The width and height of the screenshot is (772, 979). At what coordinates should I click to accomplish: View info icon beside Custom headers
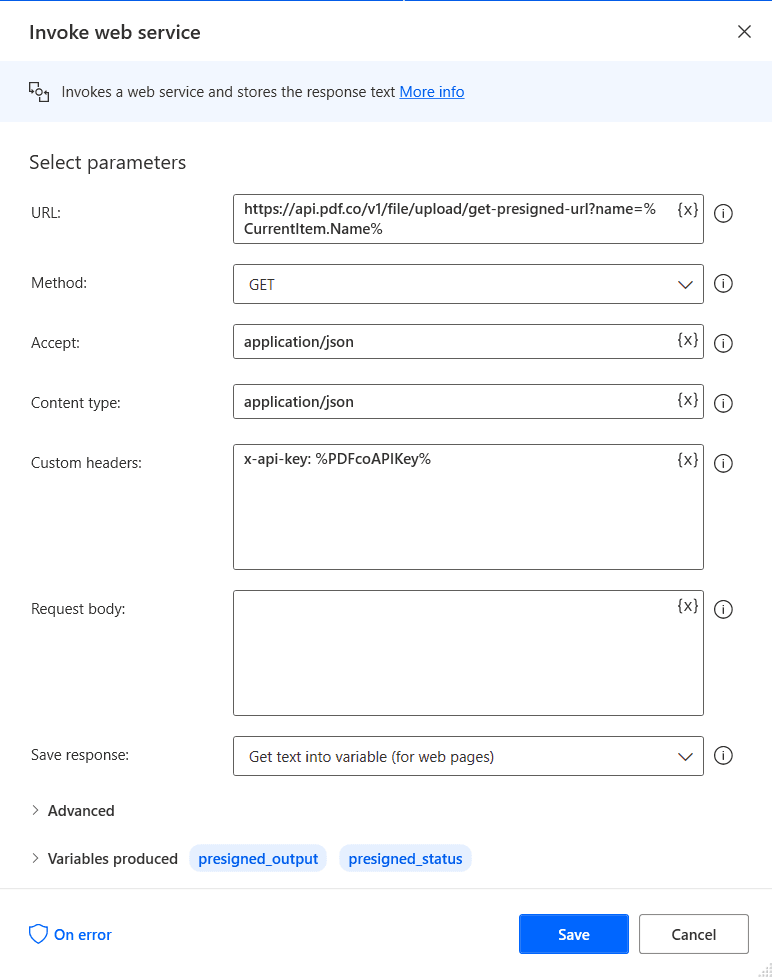[x=724, y=463]
